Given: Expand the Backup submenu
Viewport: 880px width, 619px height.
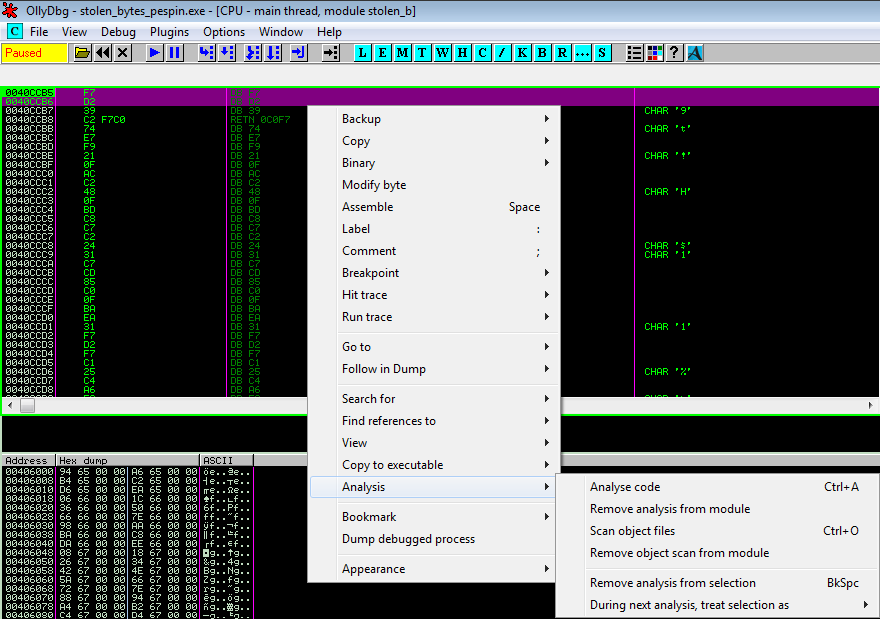Looking at the screenshot, I should (435, 119).
